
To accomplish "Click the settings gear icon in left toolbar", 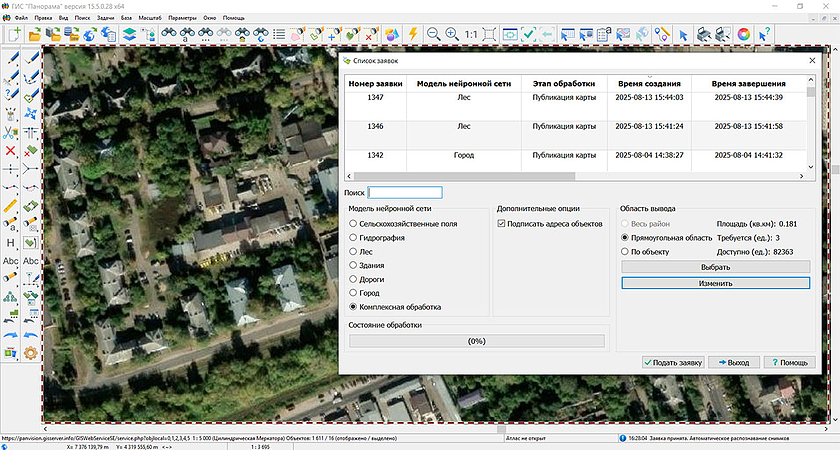I will (x=31, y=352).
